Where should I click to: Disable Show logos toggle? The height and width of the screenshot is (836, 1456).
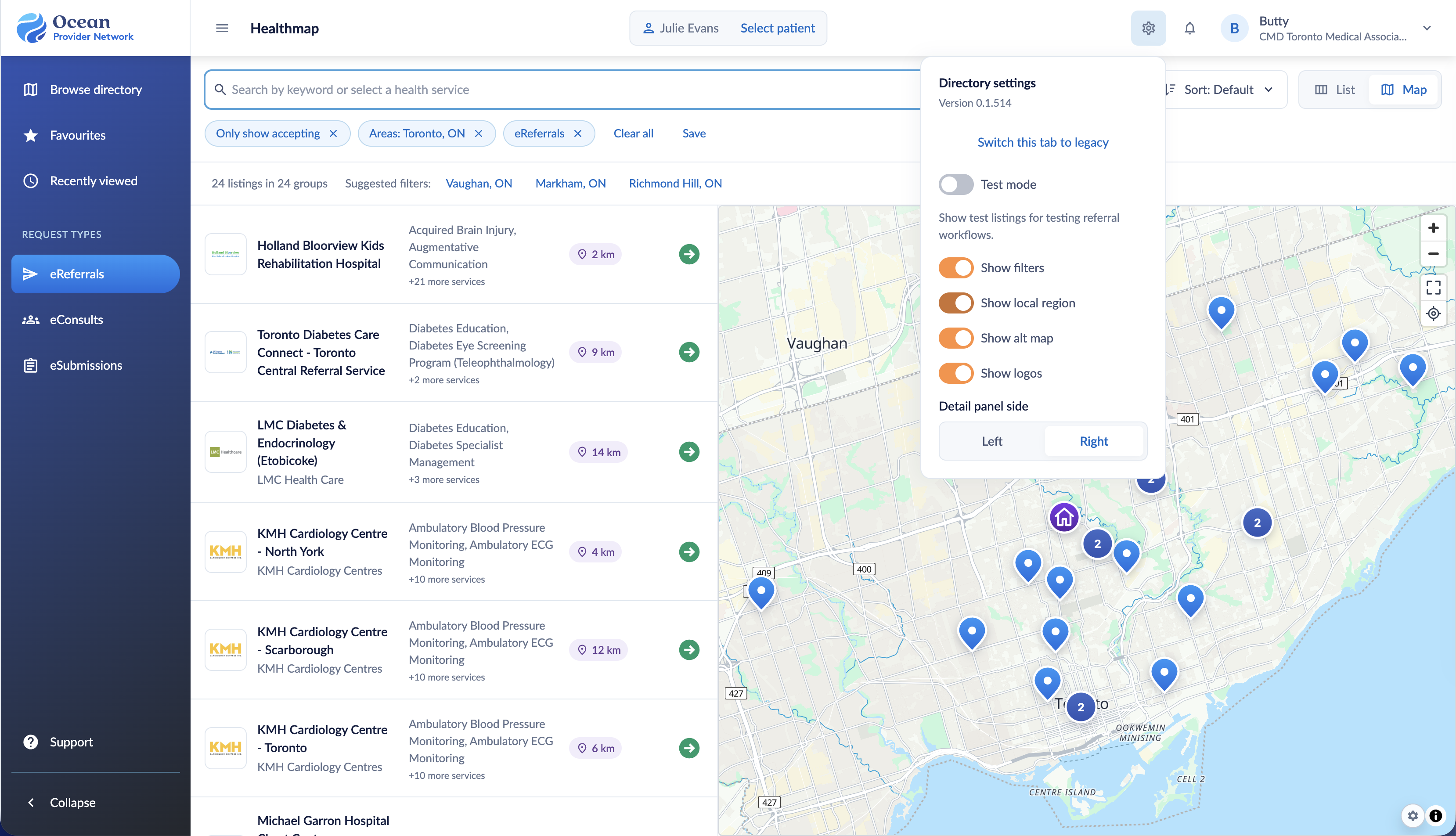click(x=956, y=373)
